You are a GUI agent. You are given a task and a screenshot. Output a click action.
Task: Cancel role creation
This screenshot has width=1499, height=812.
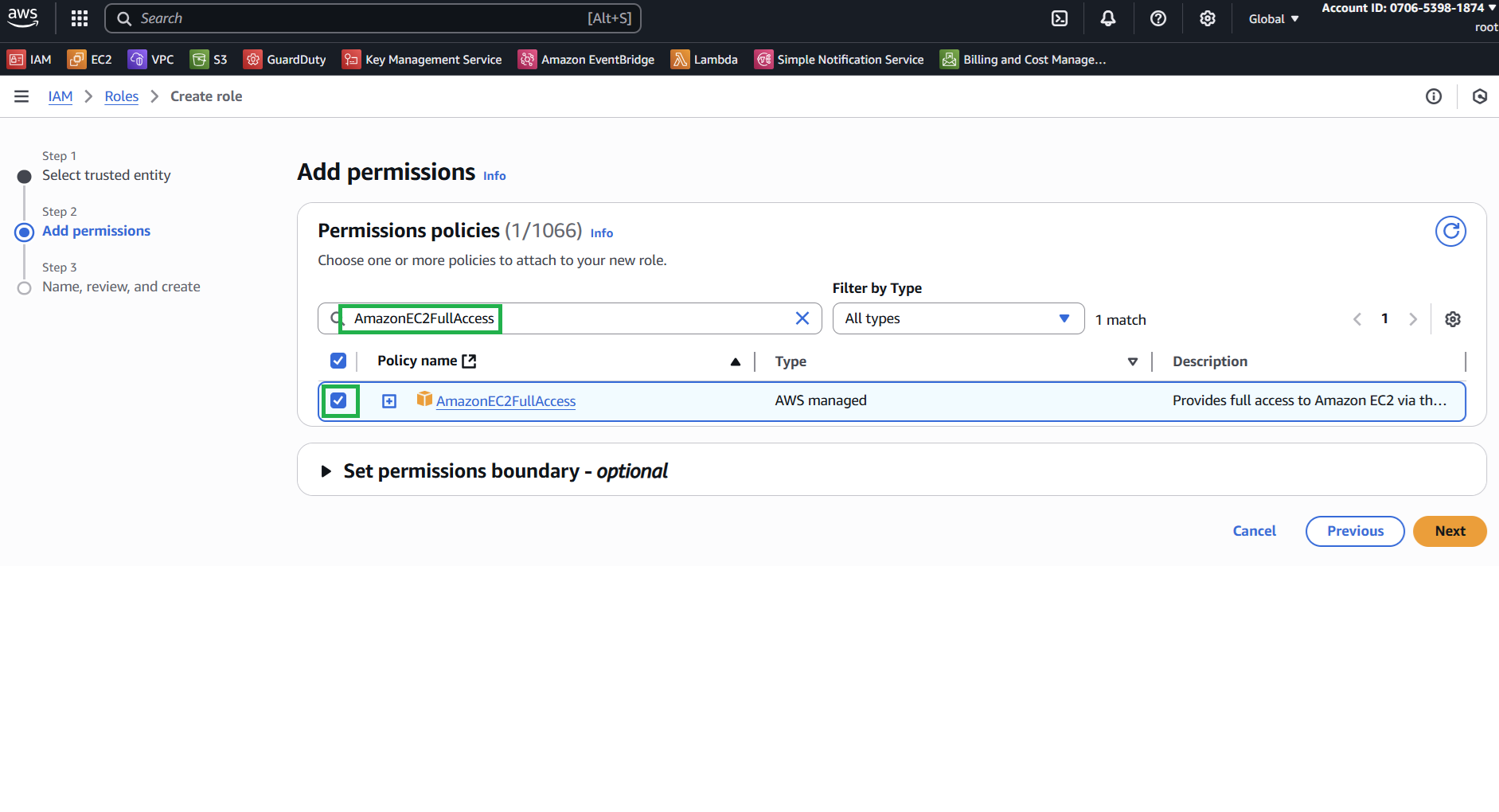tap(1254, 531)
